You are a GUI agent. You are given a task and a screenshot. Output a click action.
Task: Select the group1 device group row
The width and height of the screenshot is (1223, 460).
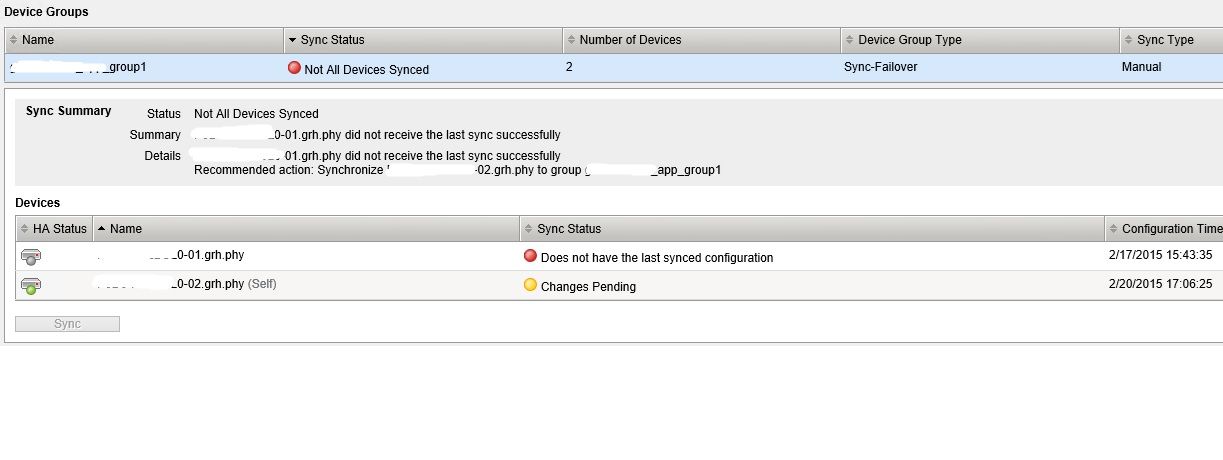[126, 68]
